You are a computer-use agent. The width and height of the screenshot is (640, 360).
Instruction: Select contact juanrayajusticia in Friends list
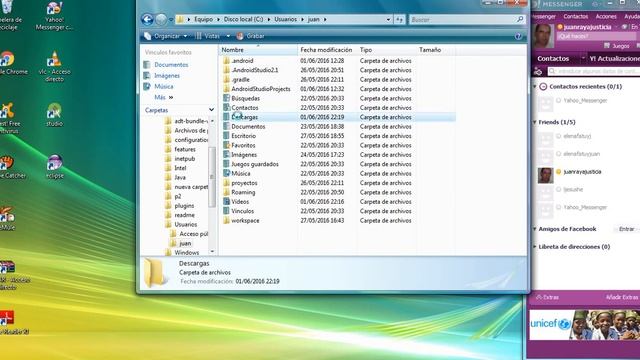pyautogui.click(x=582, y=172)
